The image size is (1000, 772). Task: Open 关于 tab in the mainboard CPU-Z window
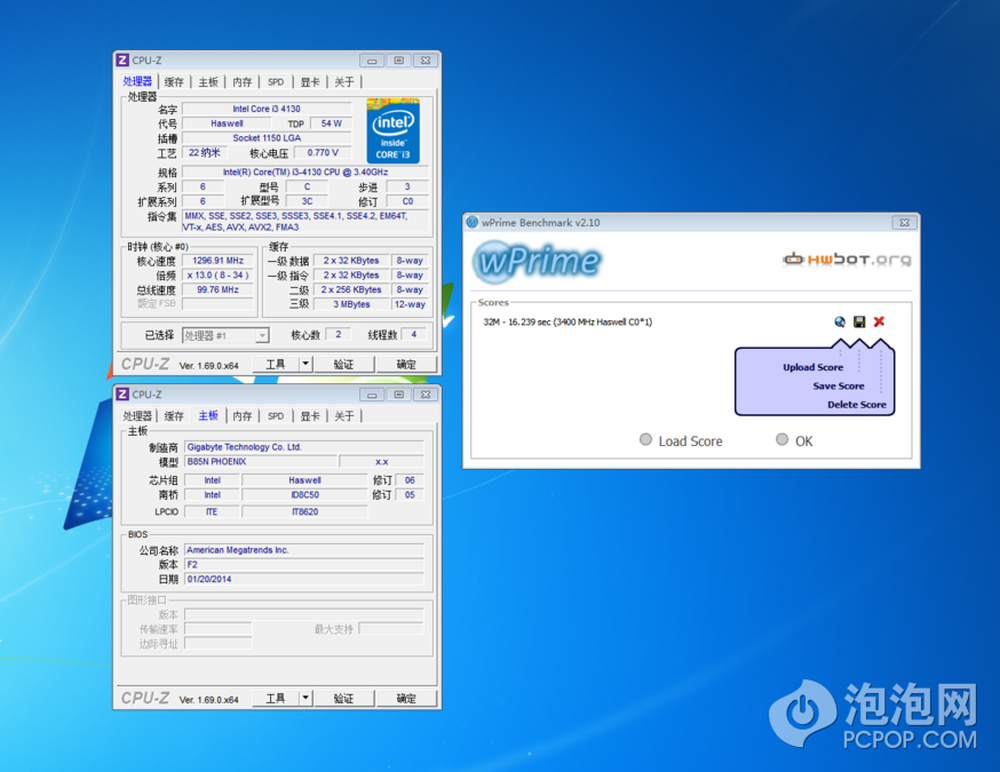tap(344, 416)
